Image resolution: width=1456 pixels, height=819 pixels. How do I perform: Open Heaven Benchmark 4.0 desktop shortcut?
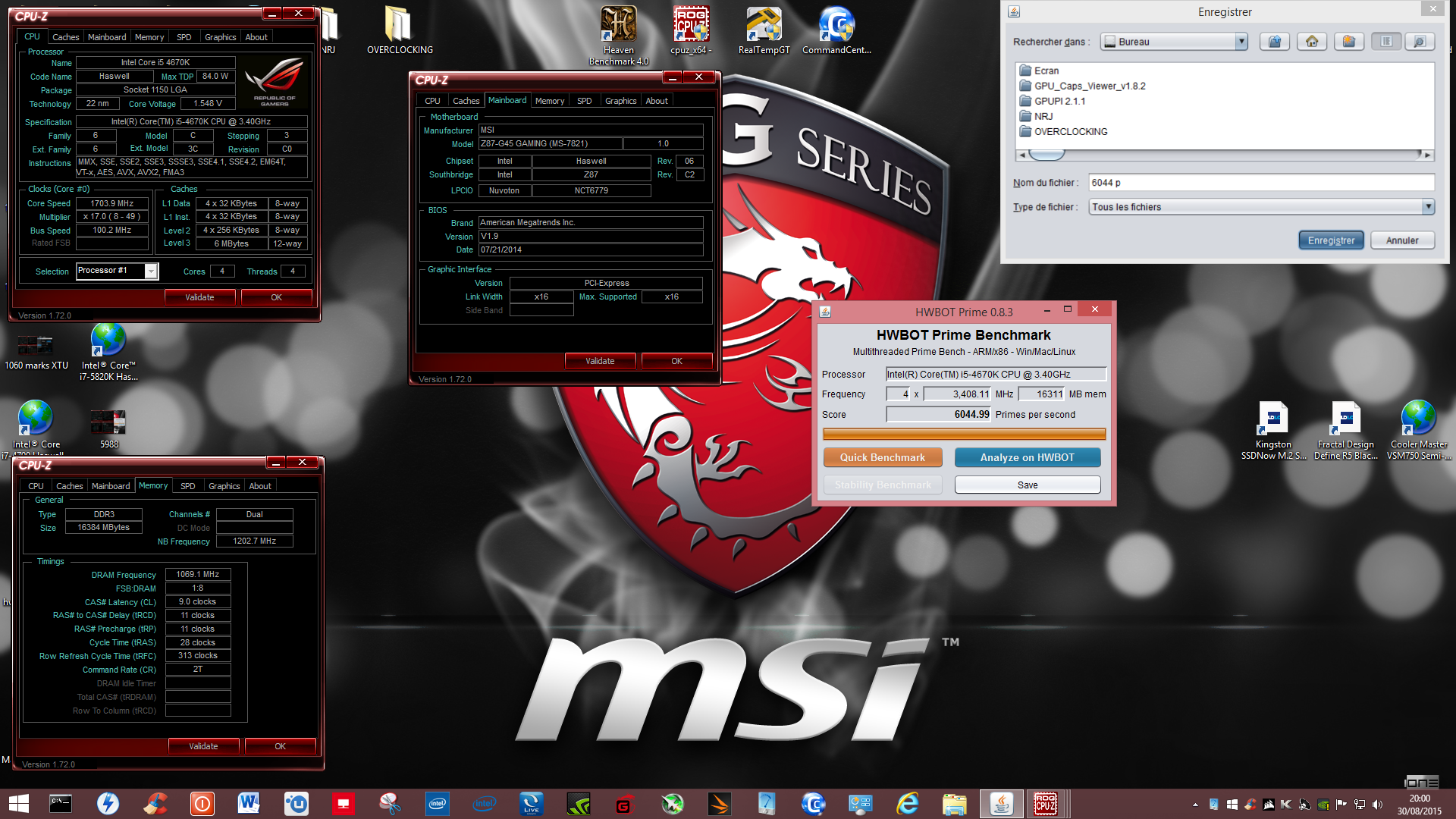pos(619,35)
